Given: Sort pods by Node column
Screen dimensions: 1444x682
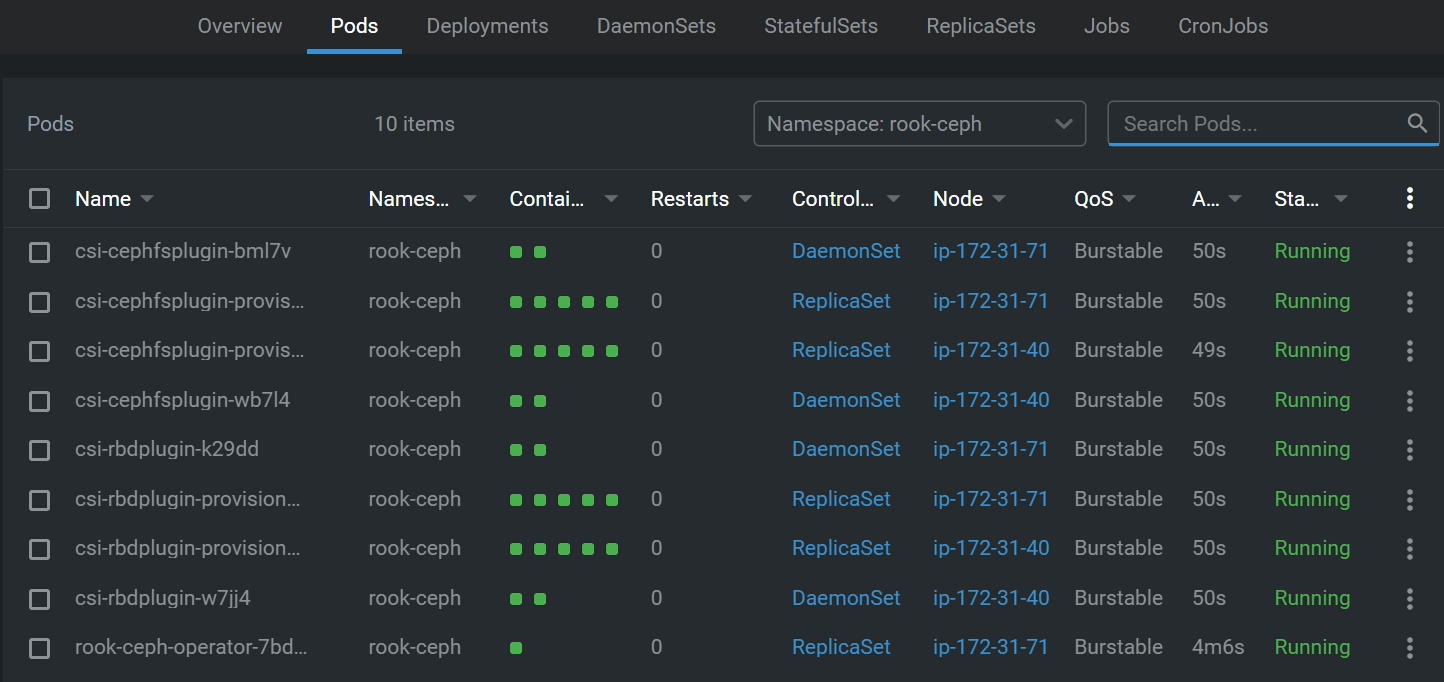Looking at the screenshot, I should pos(969,199).
